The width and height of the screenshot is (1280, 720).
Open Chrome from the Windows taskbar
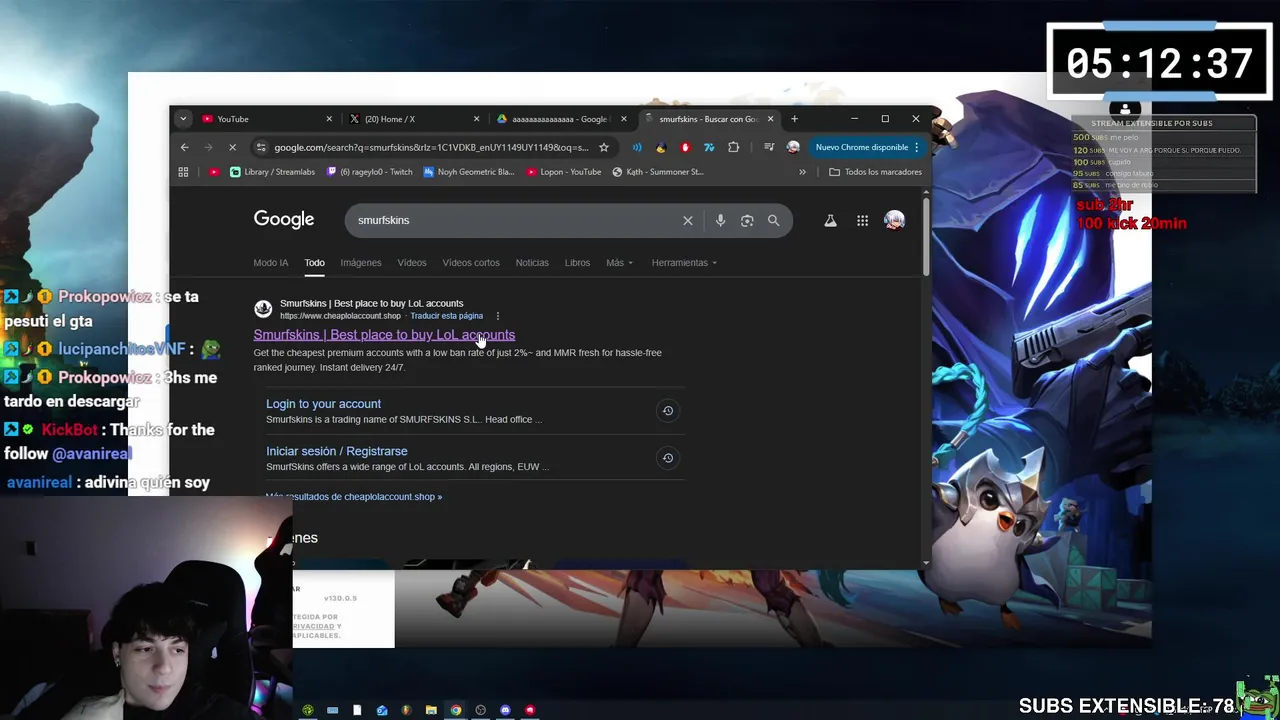(456, 710)
